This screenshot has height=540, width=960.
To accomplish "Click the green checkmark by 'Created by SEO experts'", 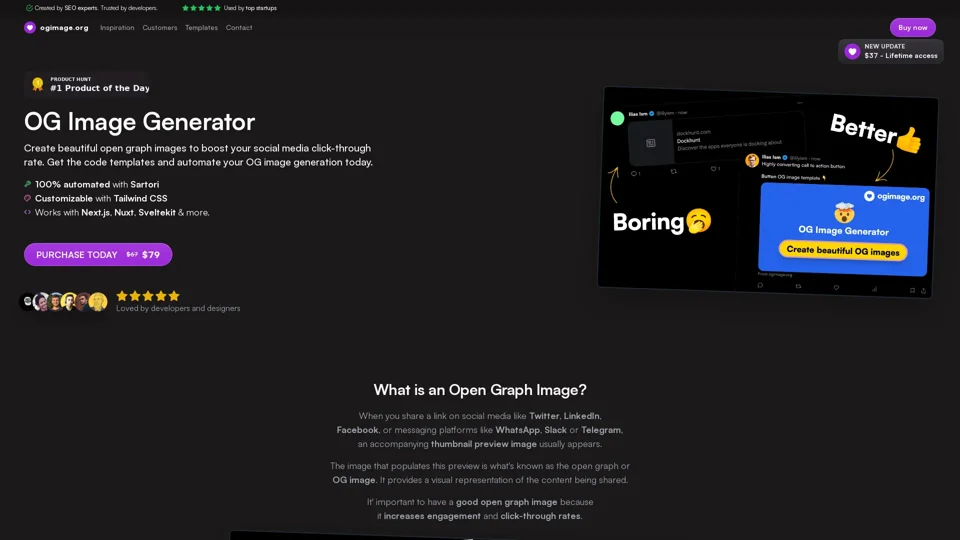I will click(29, 8).
